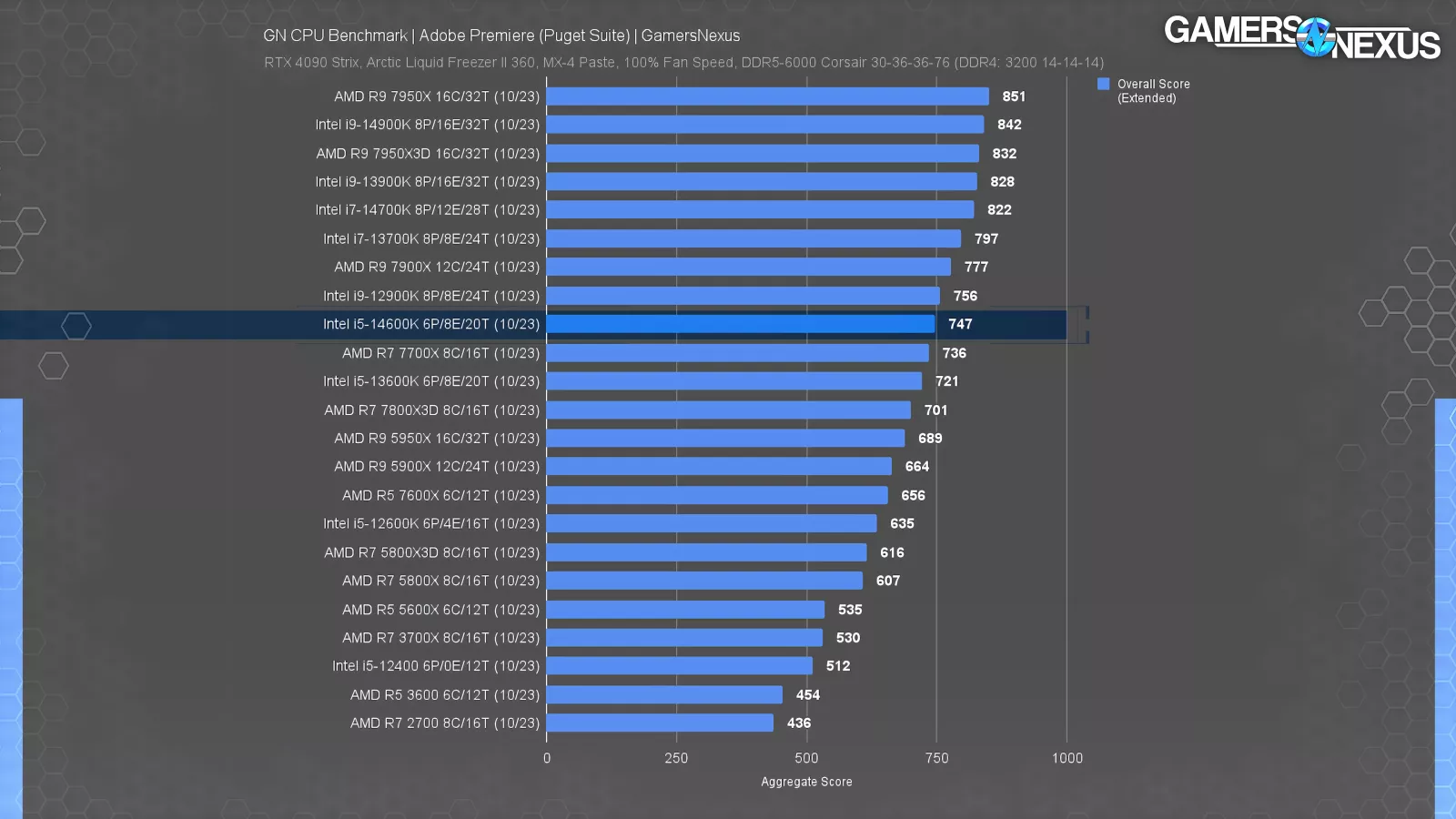Select the AMD R5 7600X bar
Screen dimensions: 1456x819
click(x=717, y=496)
